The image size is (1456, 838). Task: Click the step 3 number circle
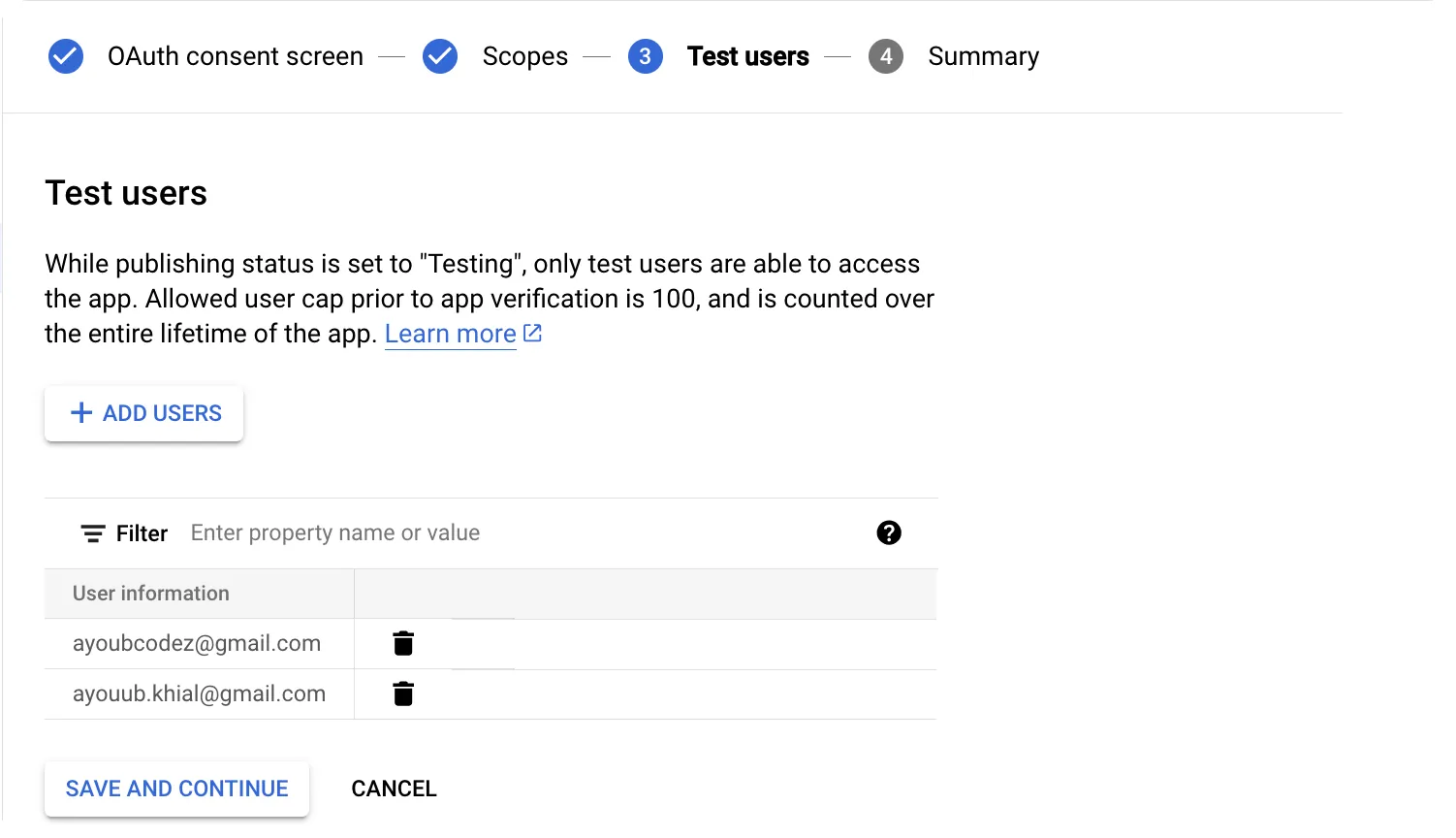646,56
